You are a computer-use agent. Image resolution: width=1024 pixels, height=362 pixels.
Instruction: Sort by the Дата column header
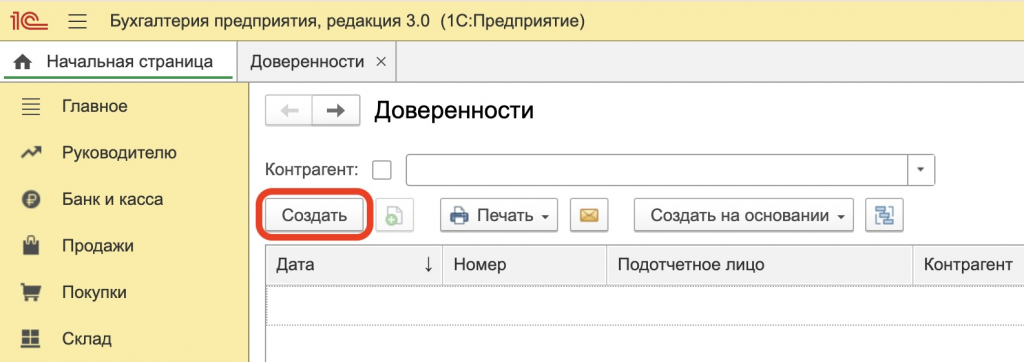click(354, 265)
